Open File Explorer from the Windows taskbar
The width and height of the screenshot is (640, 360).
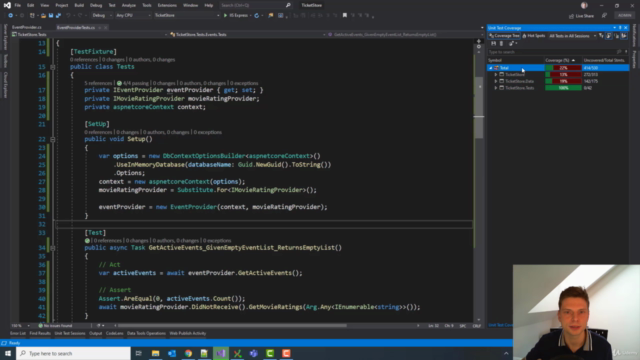[156, 353]
